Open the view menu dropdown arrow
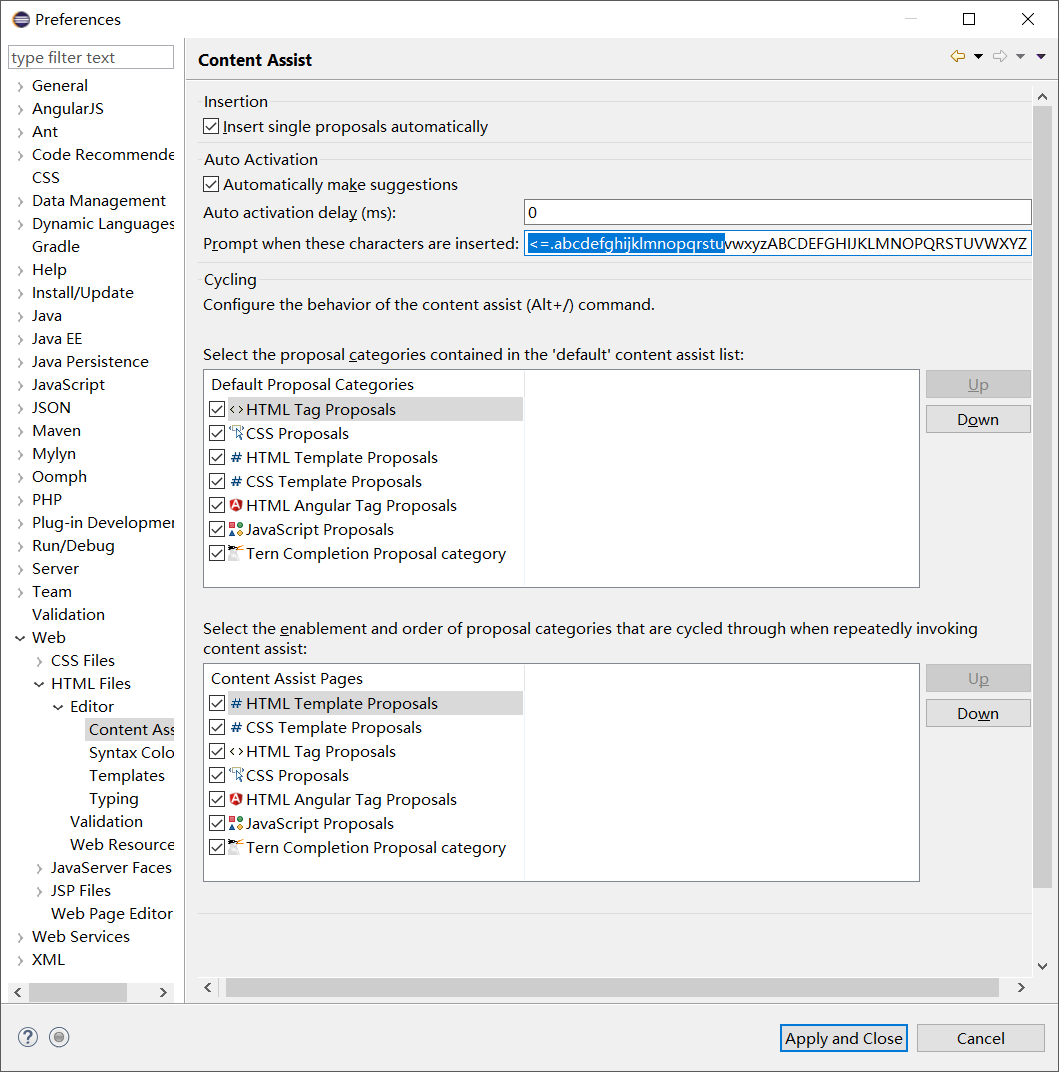This screenshot has height=1072, width=1059. 1041,57
